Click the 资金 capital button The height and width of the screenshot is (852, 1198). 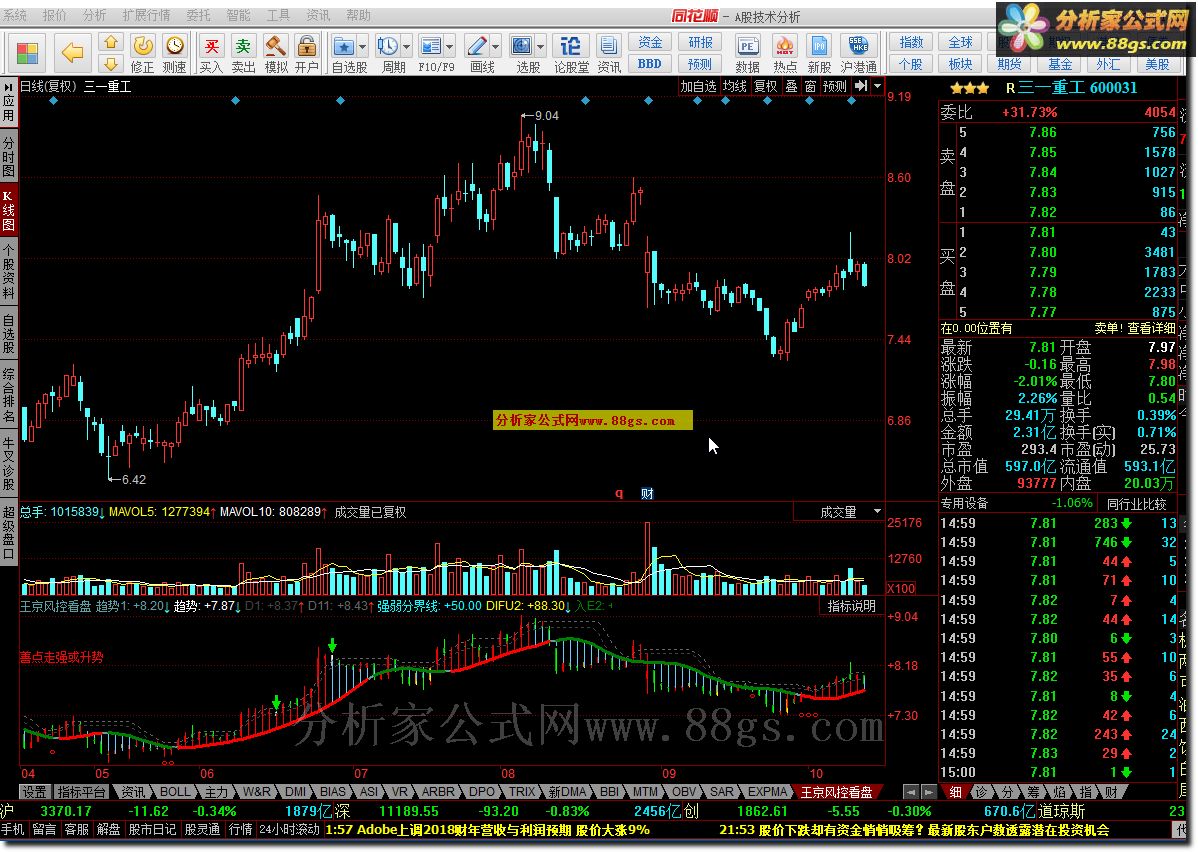click(x=649, y=43)
